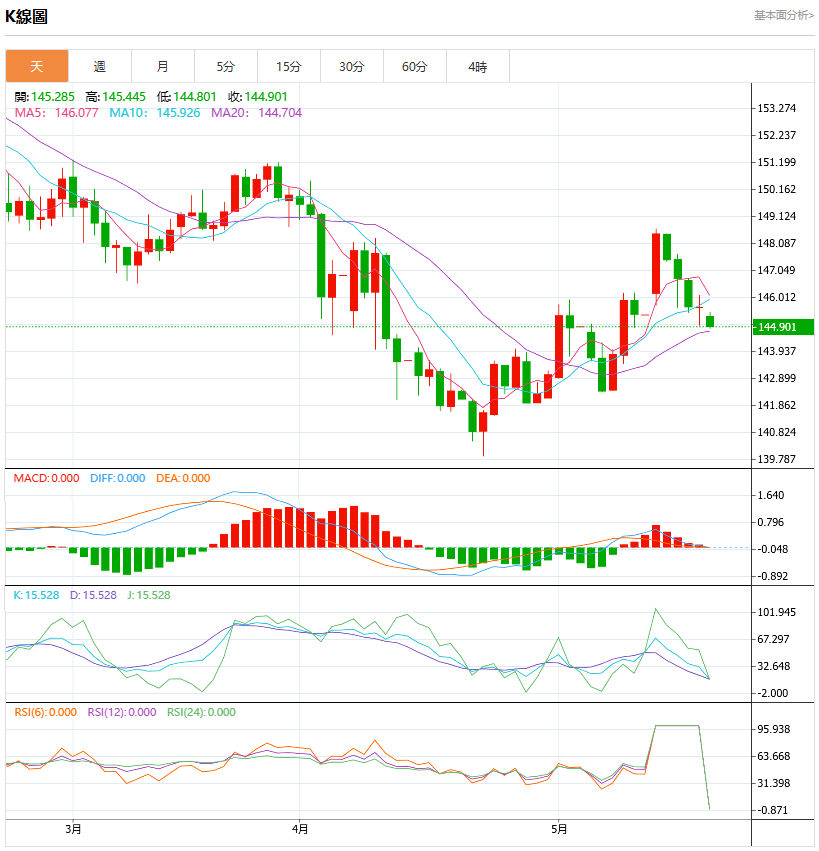Screen dimensions: 819x851
Task: Click the 142.899 price axis label
Action: [776, 378]
